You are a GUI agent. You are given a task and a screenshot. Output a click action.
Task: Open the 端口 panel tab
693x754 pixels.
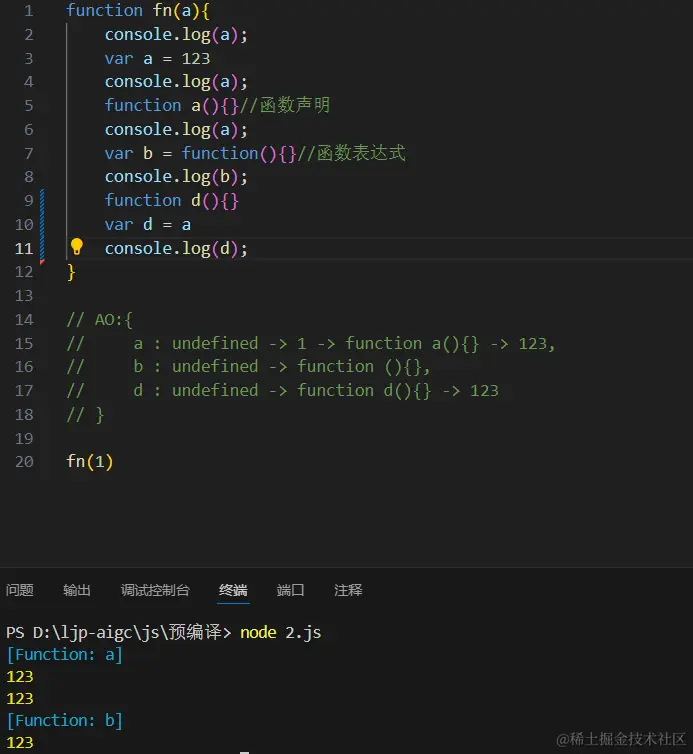(290, 590)
